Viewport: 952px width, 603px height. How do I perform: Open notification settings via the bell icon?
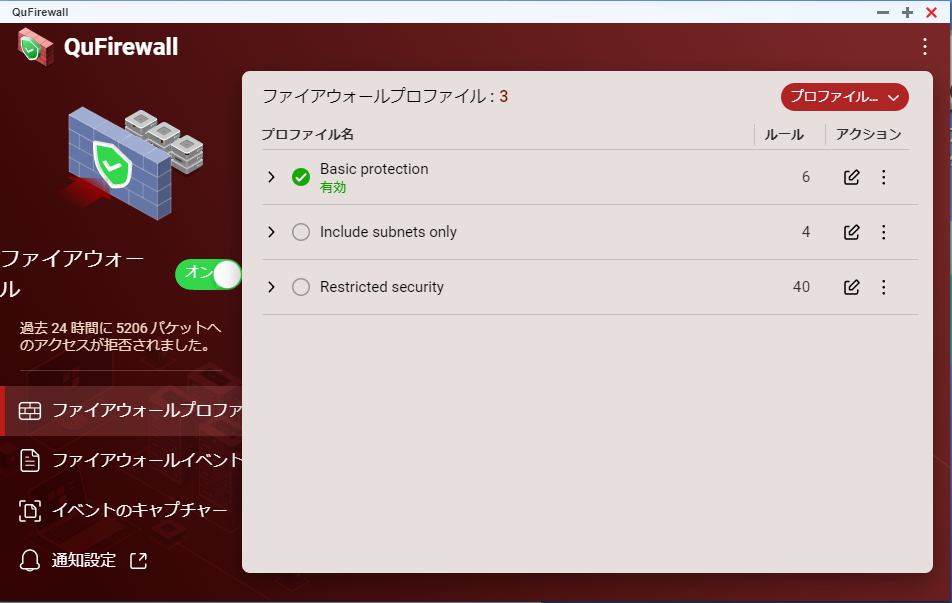(x=30, y=561)
